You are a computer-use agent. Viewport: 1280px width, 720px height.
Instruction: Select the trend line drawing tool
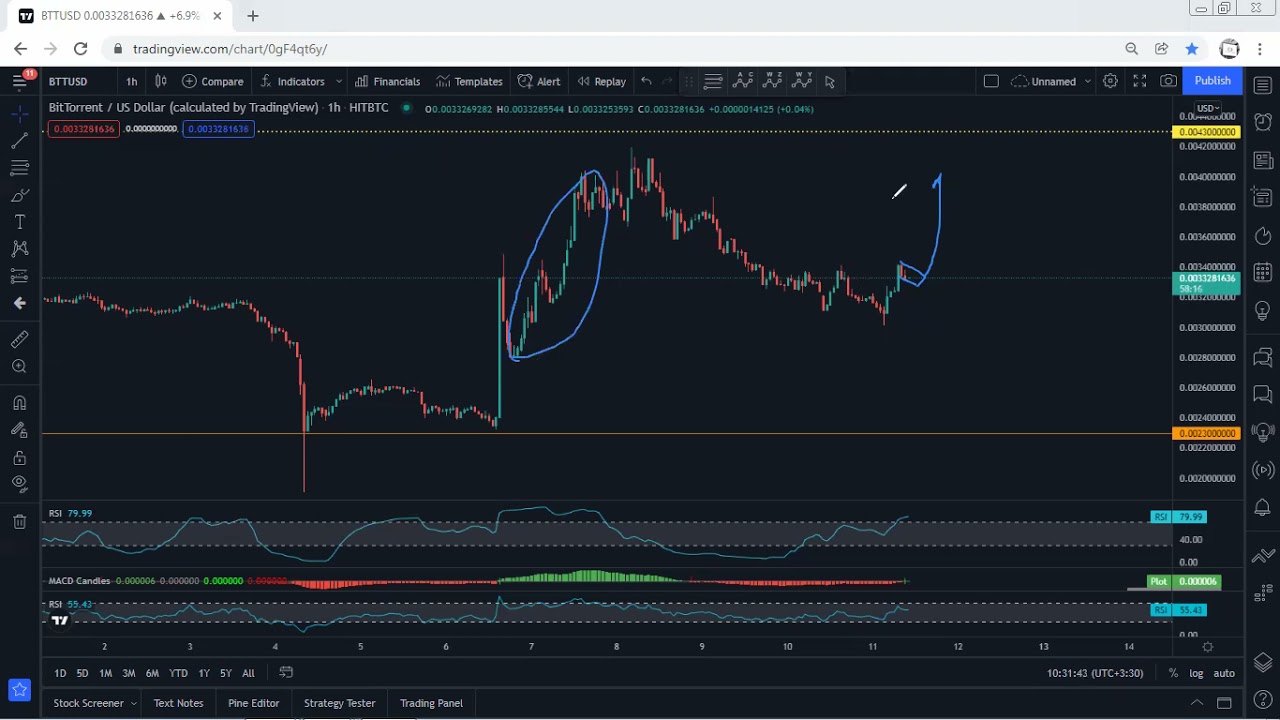click(x=19, y=142)
